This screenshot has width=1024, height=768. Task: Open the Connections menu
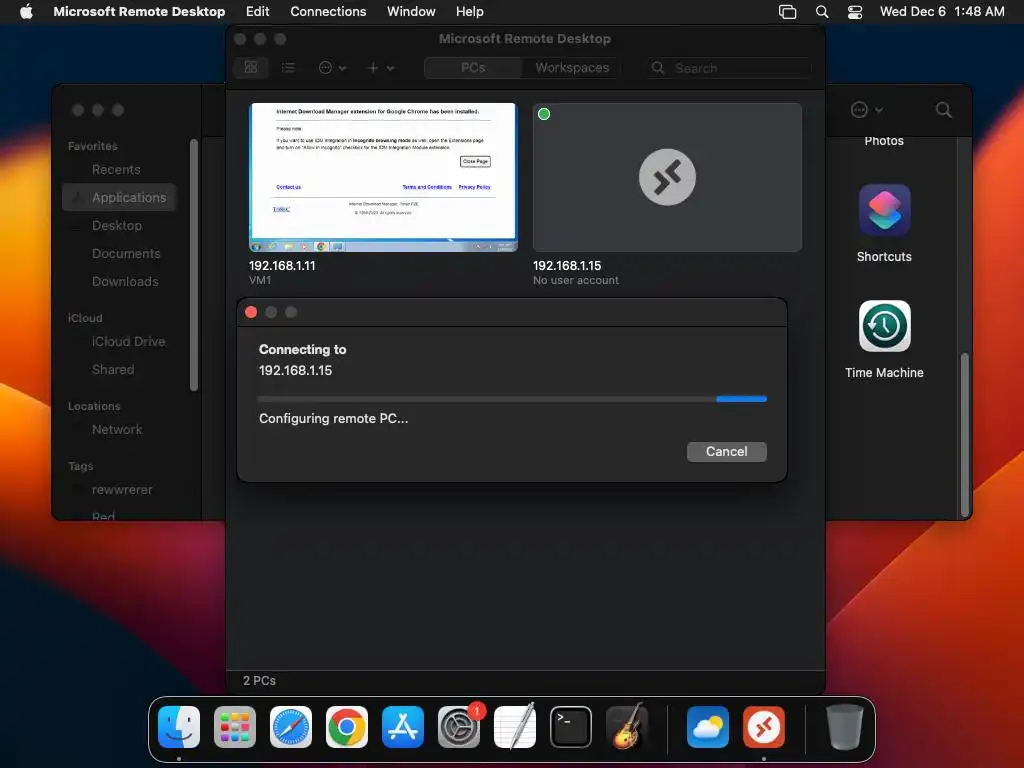[328, 11]
